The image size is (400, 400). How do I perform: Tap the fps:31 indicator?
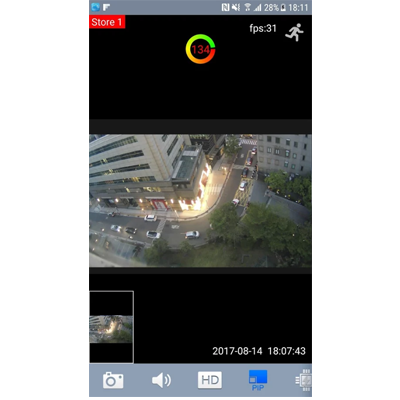point(263,28)
